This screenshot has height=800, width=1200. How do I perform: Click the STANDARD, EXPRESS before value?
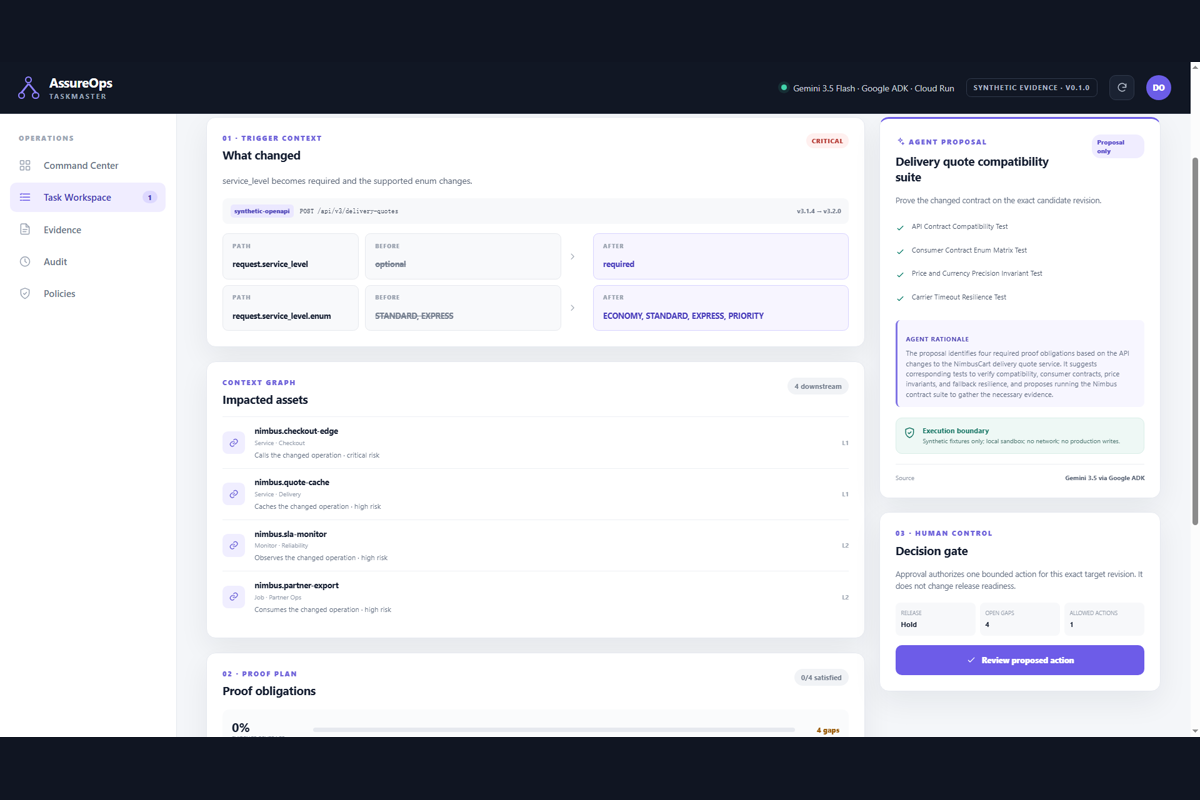(414, 316)
